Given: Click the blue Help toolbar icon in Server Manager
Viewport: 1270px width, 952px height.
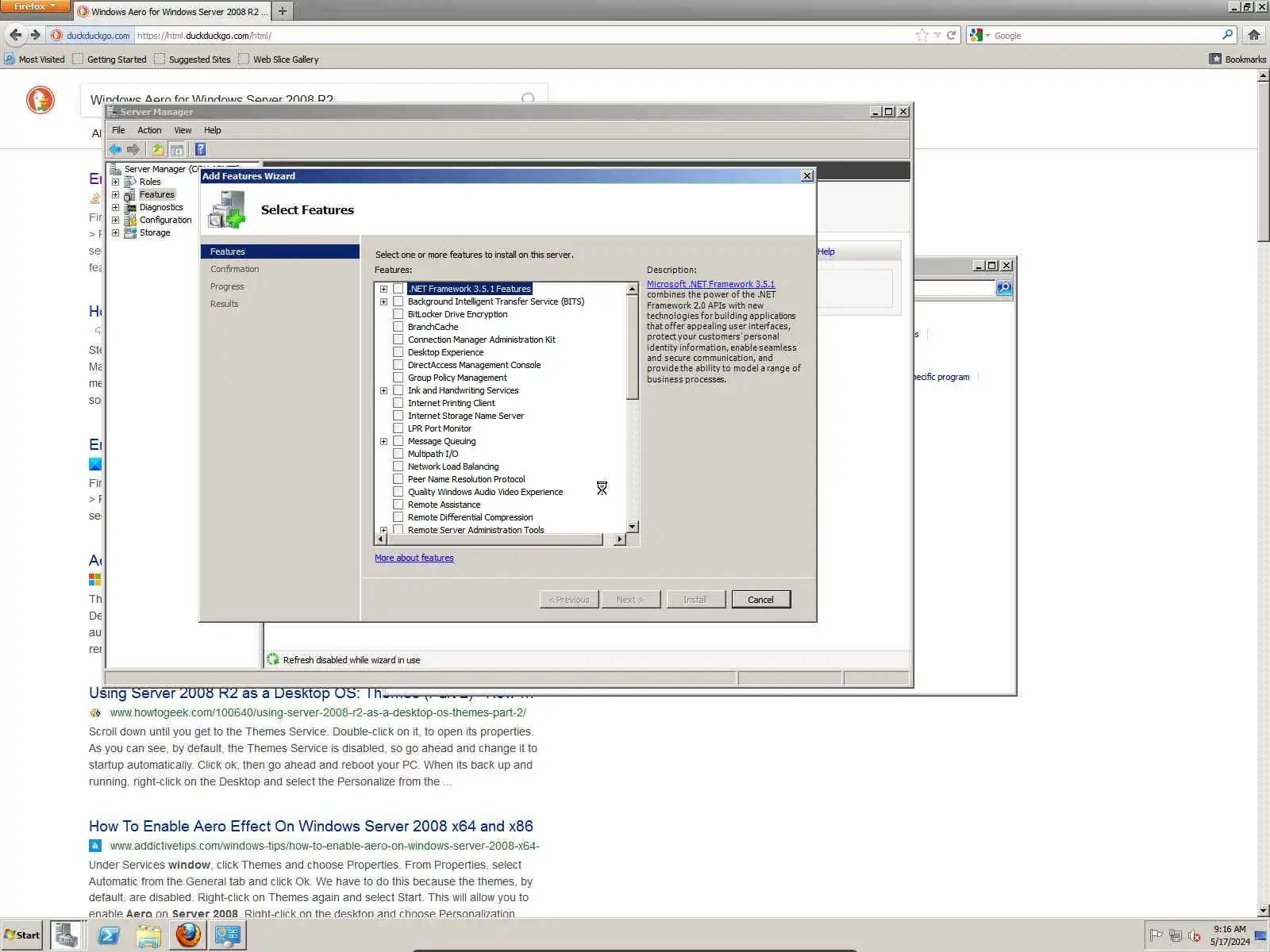Looking at the screenshot, I should pyautogui.click(x=201, y=149).
